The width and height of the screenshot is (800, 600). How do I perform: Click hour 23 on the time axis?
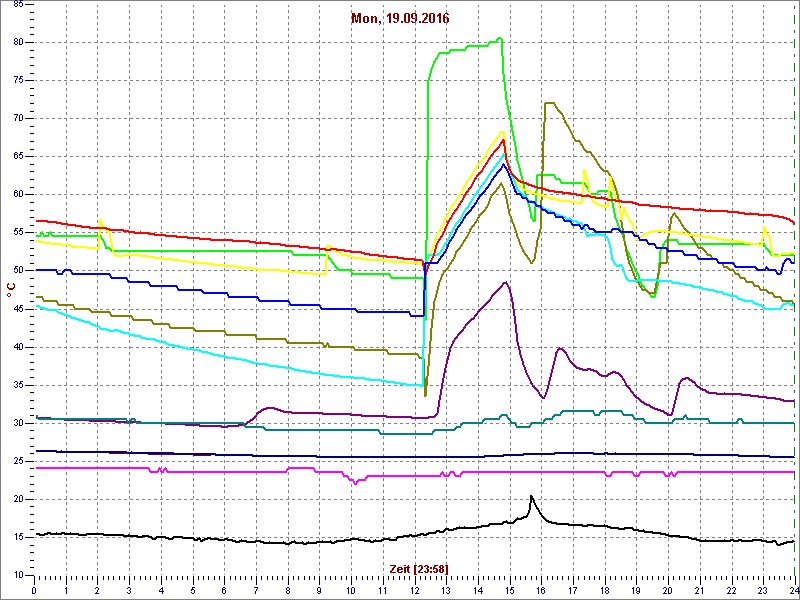click(764, 590)
